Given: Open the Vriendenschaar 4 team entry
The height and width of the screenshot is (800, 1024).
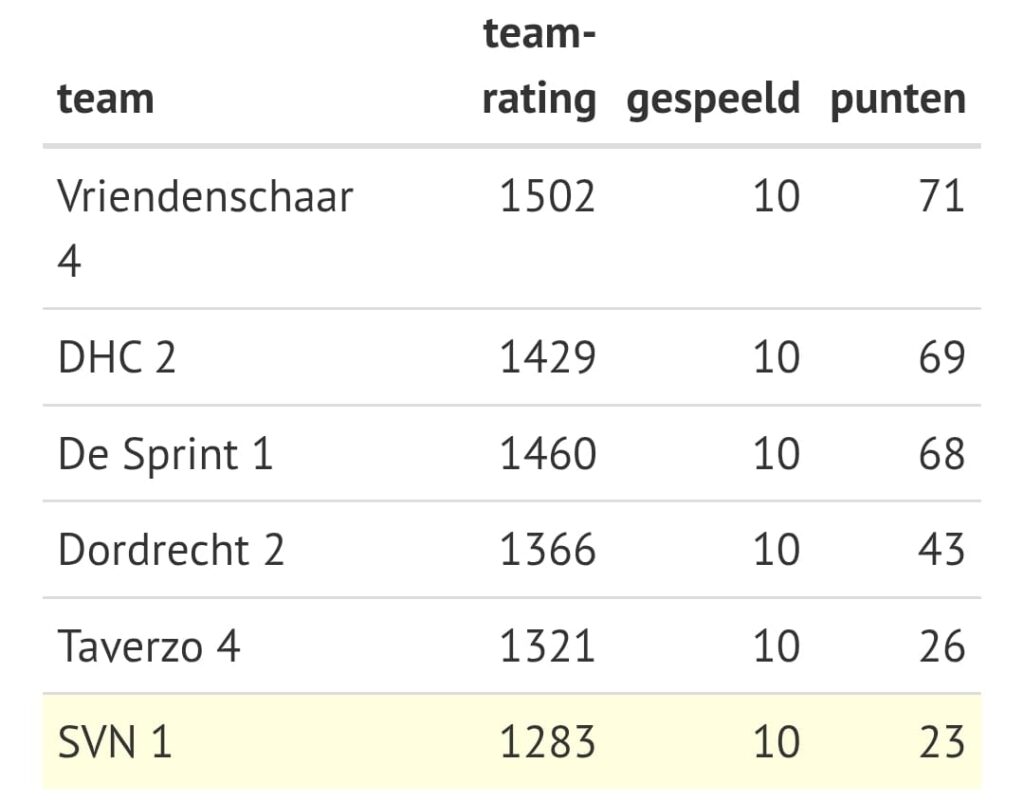Looking at the screenshot, I should [205, 228].
